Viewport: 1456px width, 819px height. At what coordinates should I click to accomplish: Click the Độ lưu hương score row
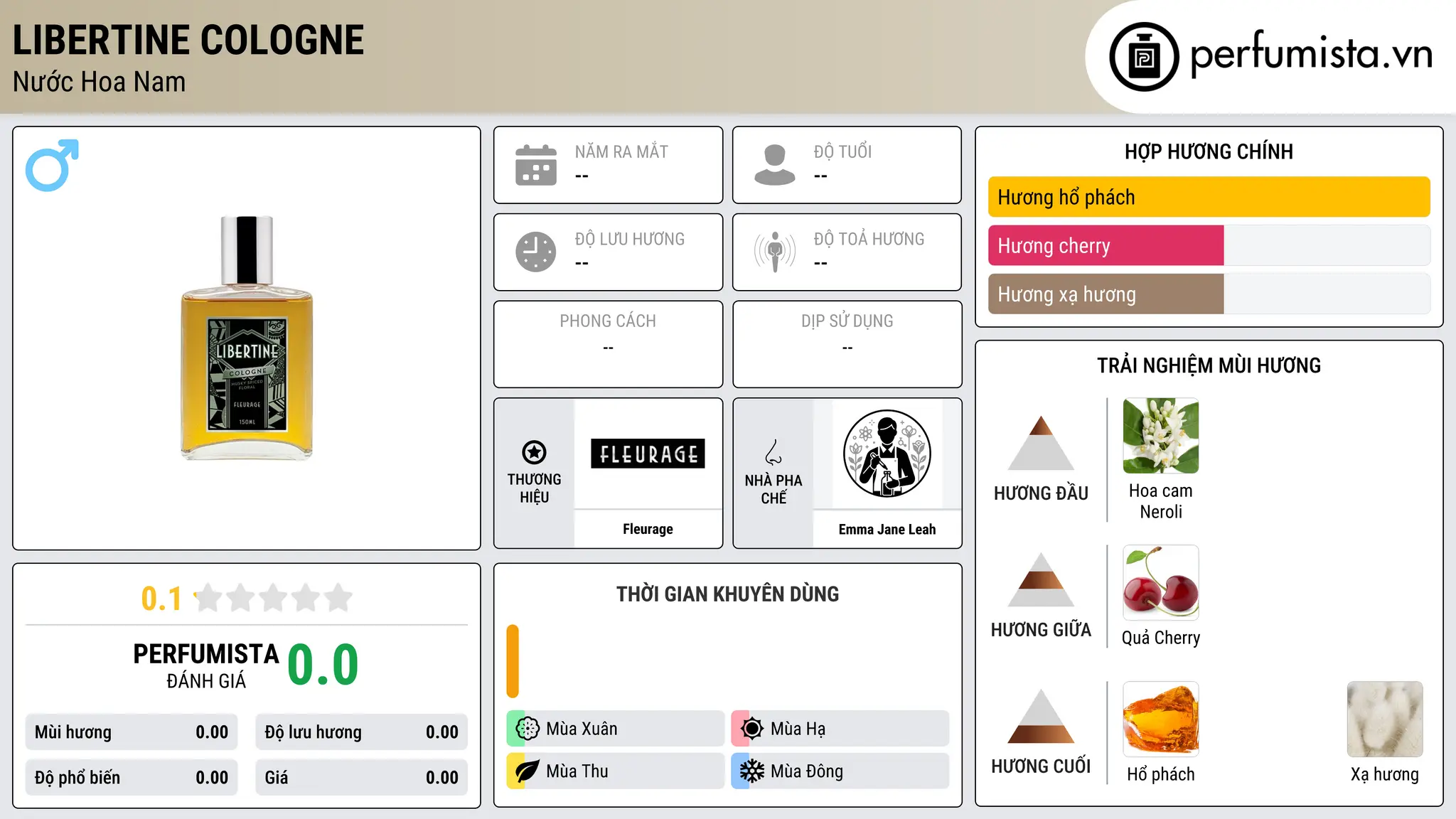pos(362,732)
